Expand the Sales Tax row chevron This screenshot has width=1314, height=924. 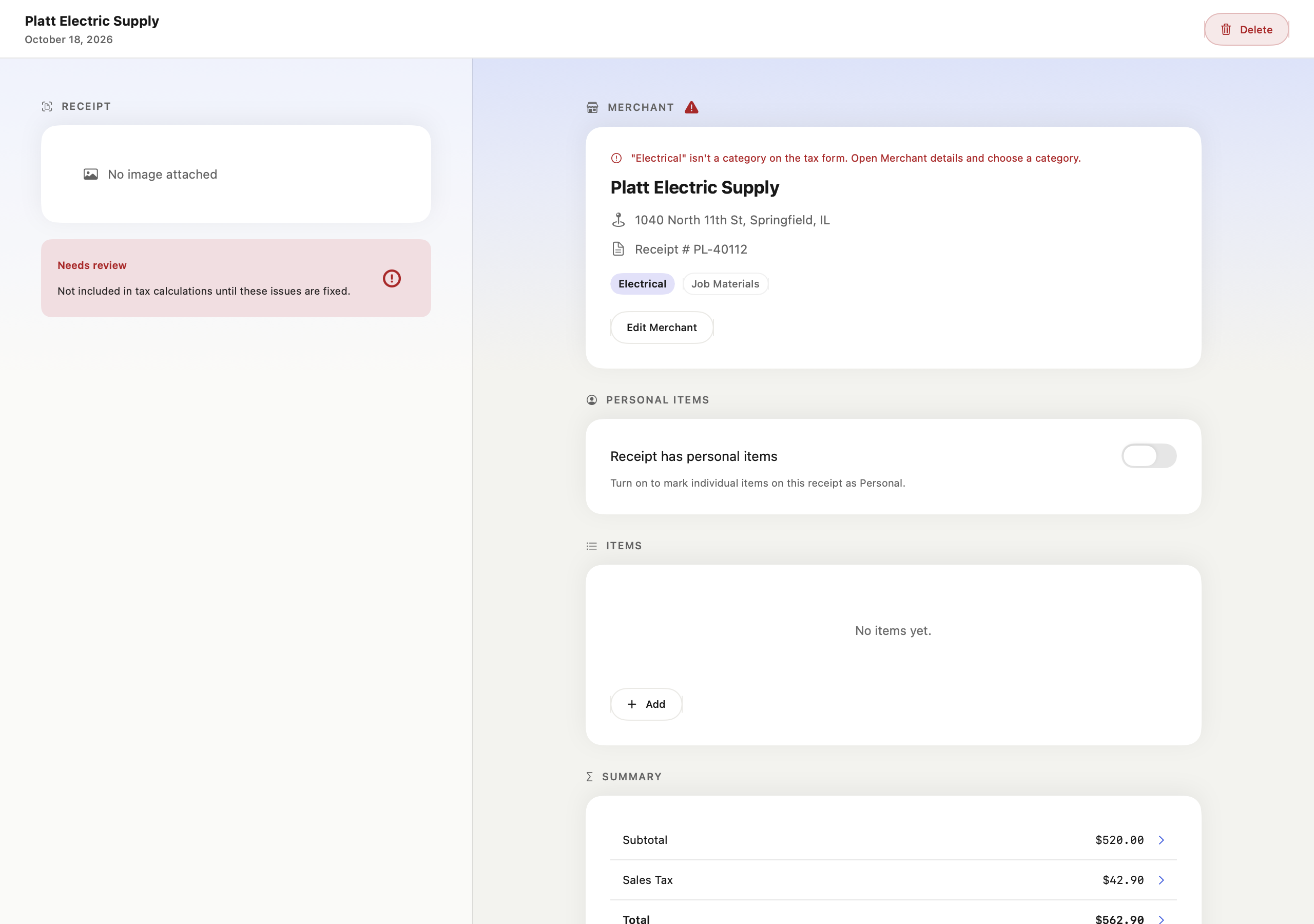pyautogui.click(x=1161, y=880)
